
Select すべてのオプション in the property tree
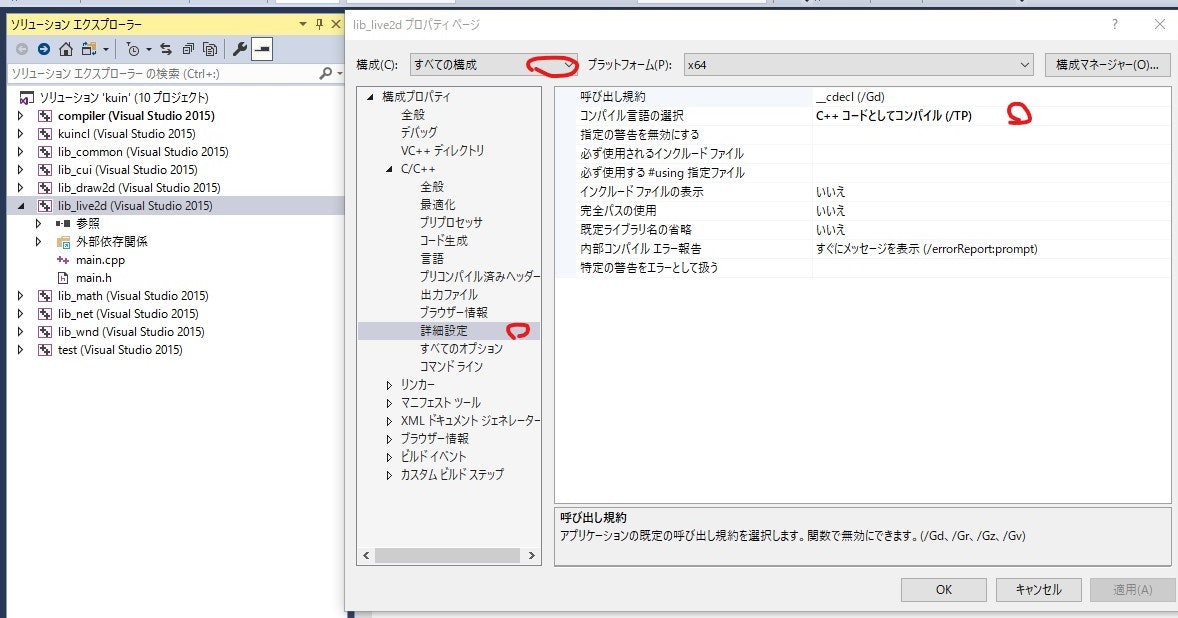(461, 348)
